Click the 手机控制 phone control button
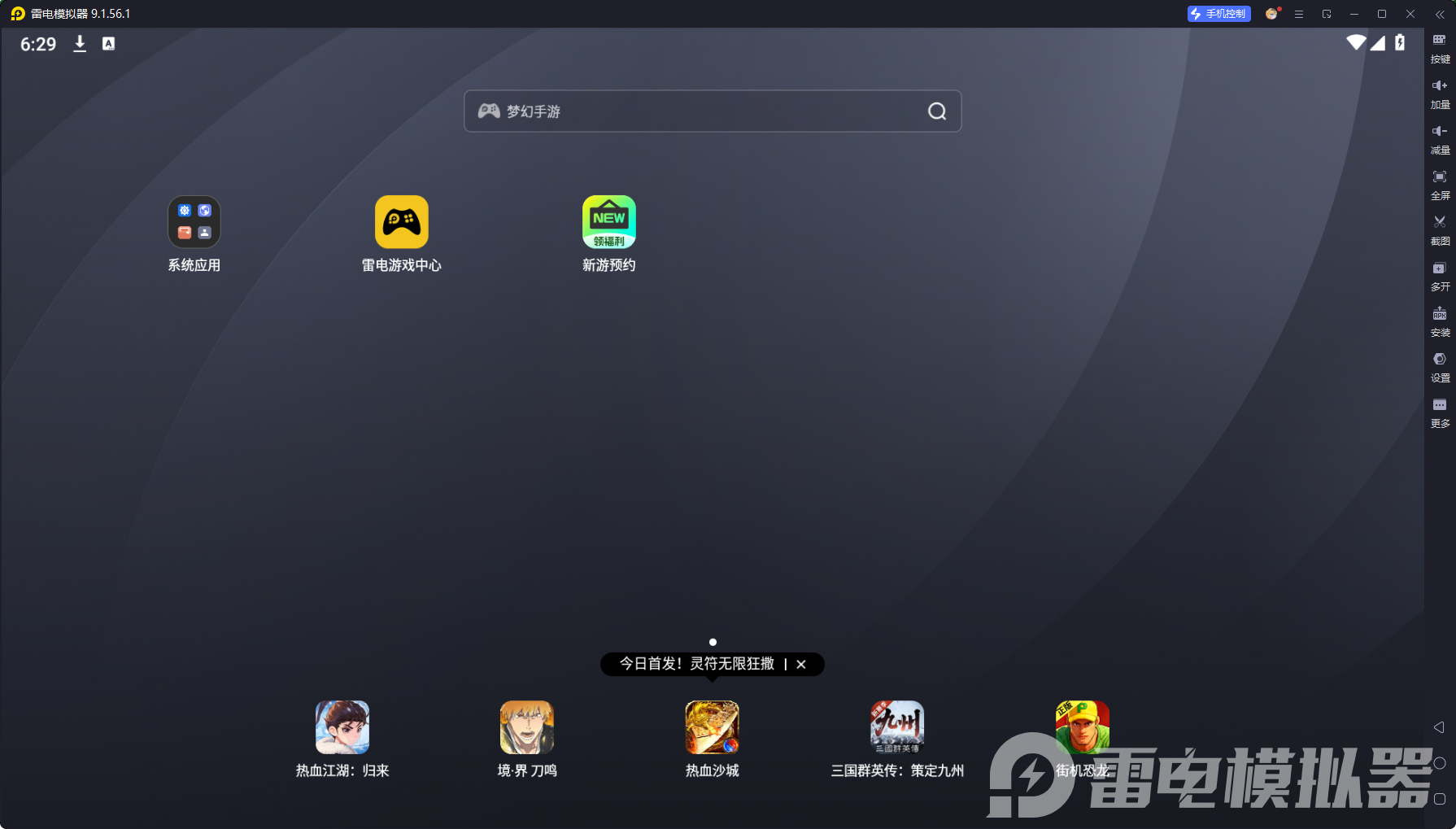The width and height of the screenshot is (1456, 829). click(x=1218, y=14)
